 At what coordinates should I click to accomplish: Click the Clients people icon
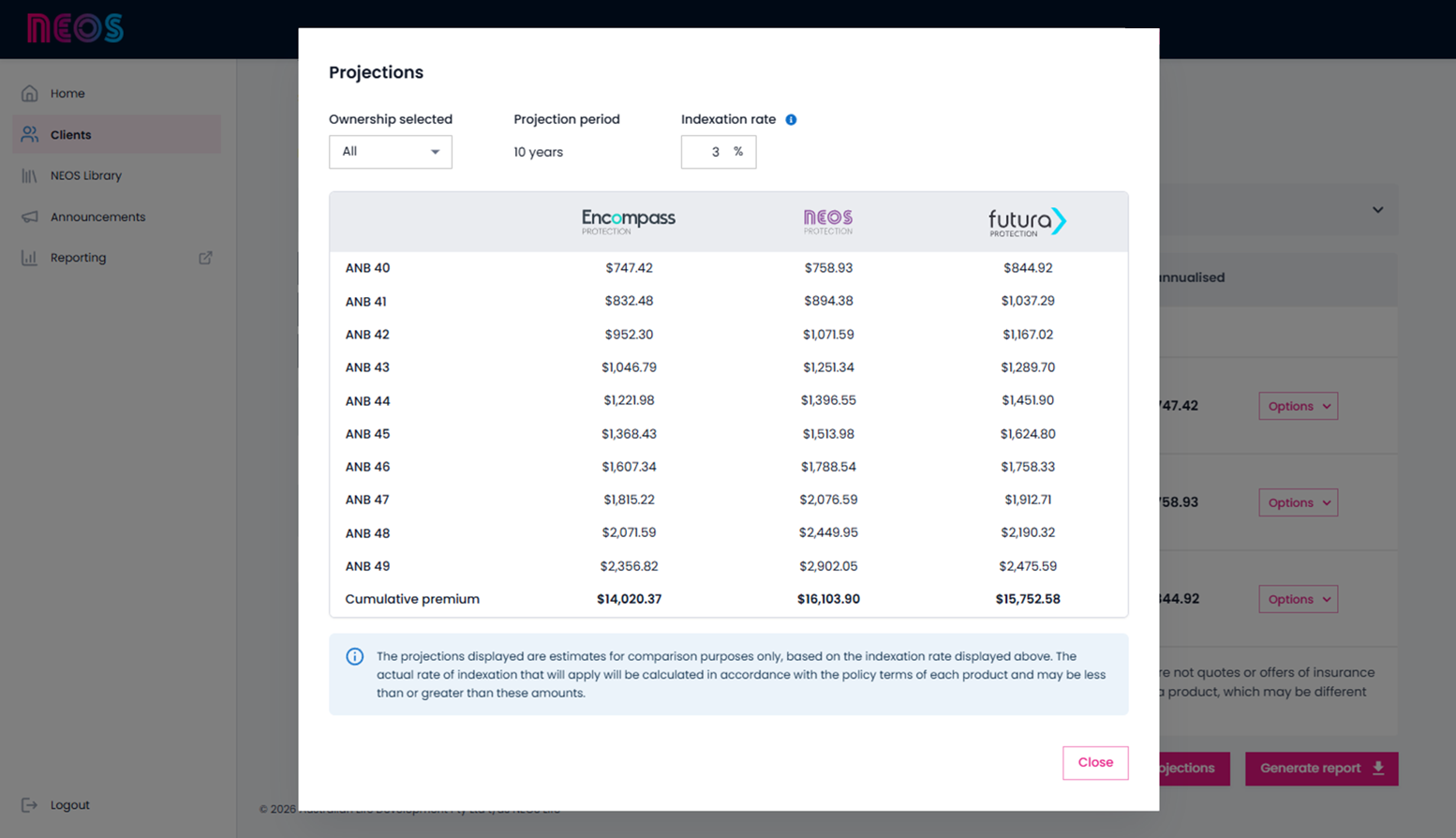tap(30, 135)
